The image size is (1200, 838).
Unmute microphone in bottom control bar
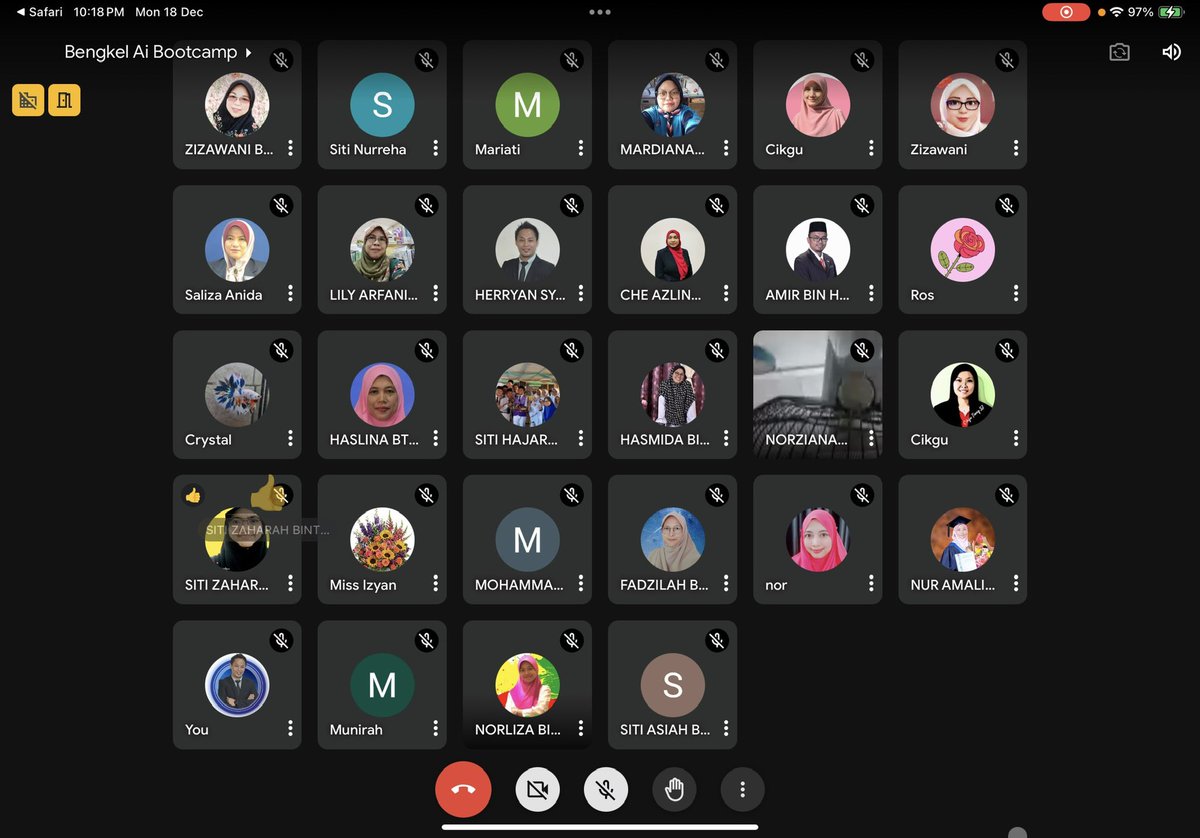[606, 790]
